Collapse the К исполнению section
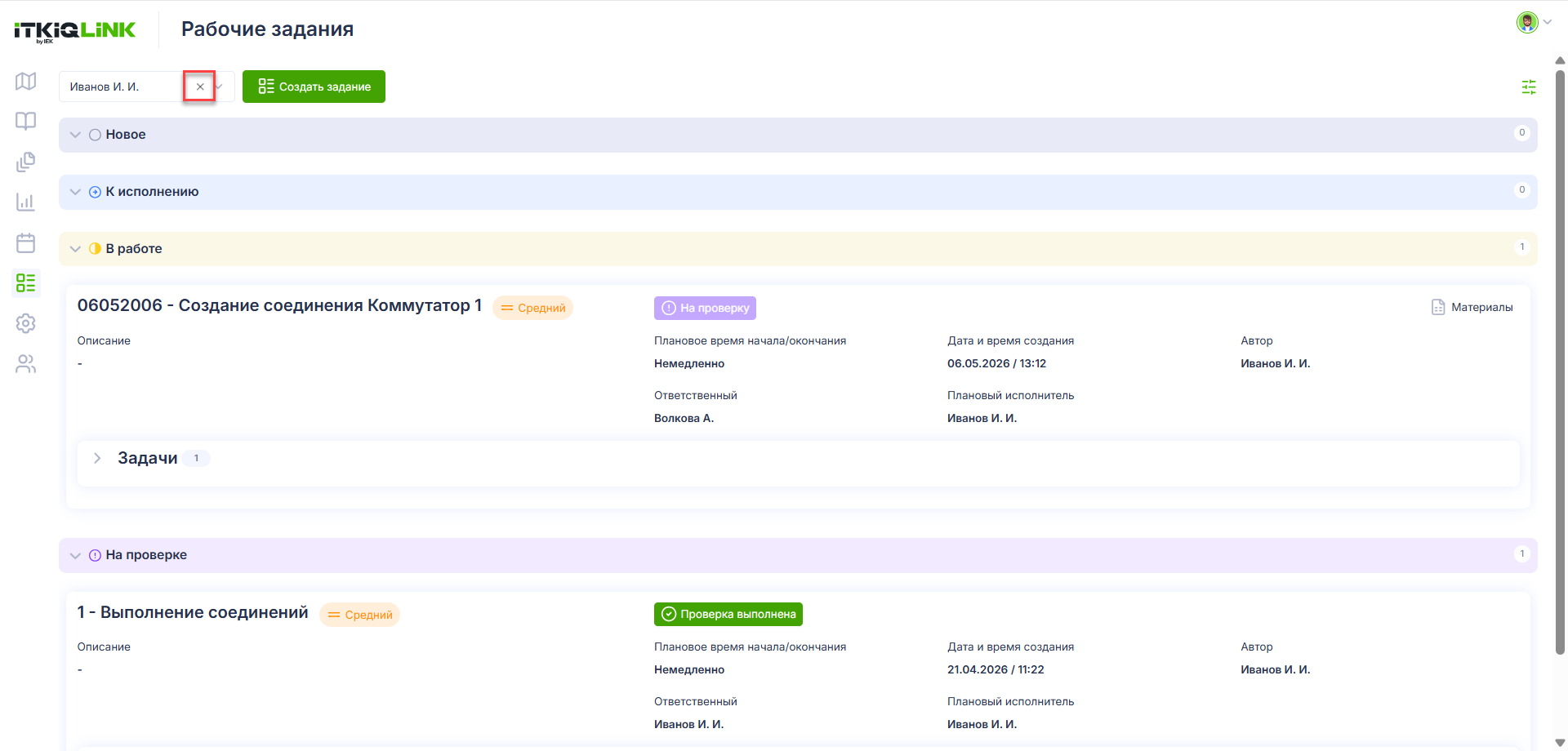The height and width of the screenshot is (751, 1568). [75, 192]
